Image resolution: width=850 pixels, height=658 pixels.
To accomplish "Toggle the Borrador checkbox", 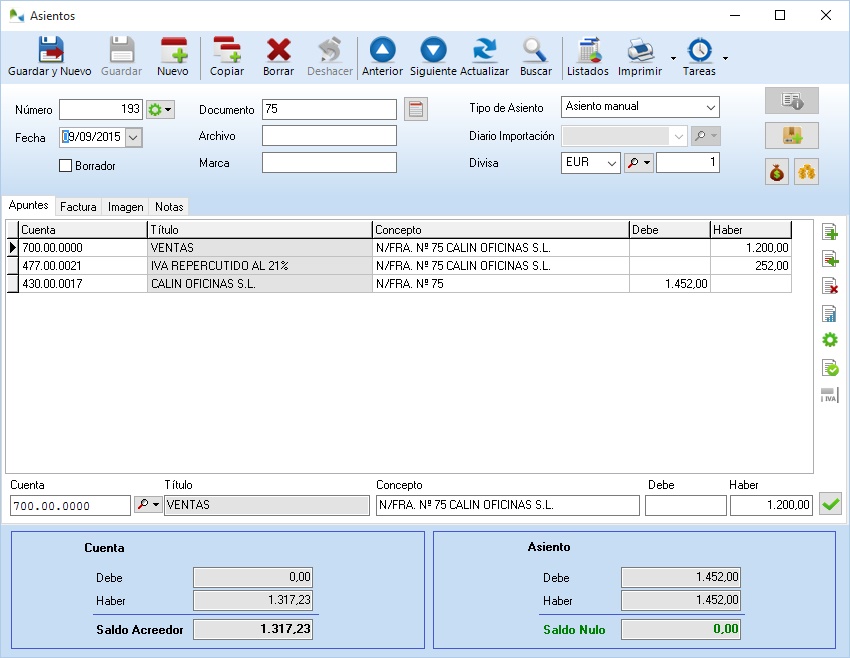I will click(66, 166).
